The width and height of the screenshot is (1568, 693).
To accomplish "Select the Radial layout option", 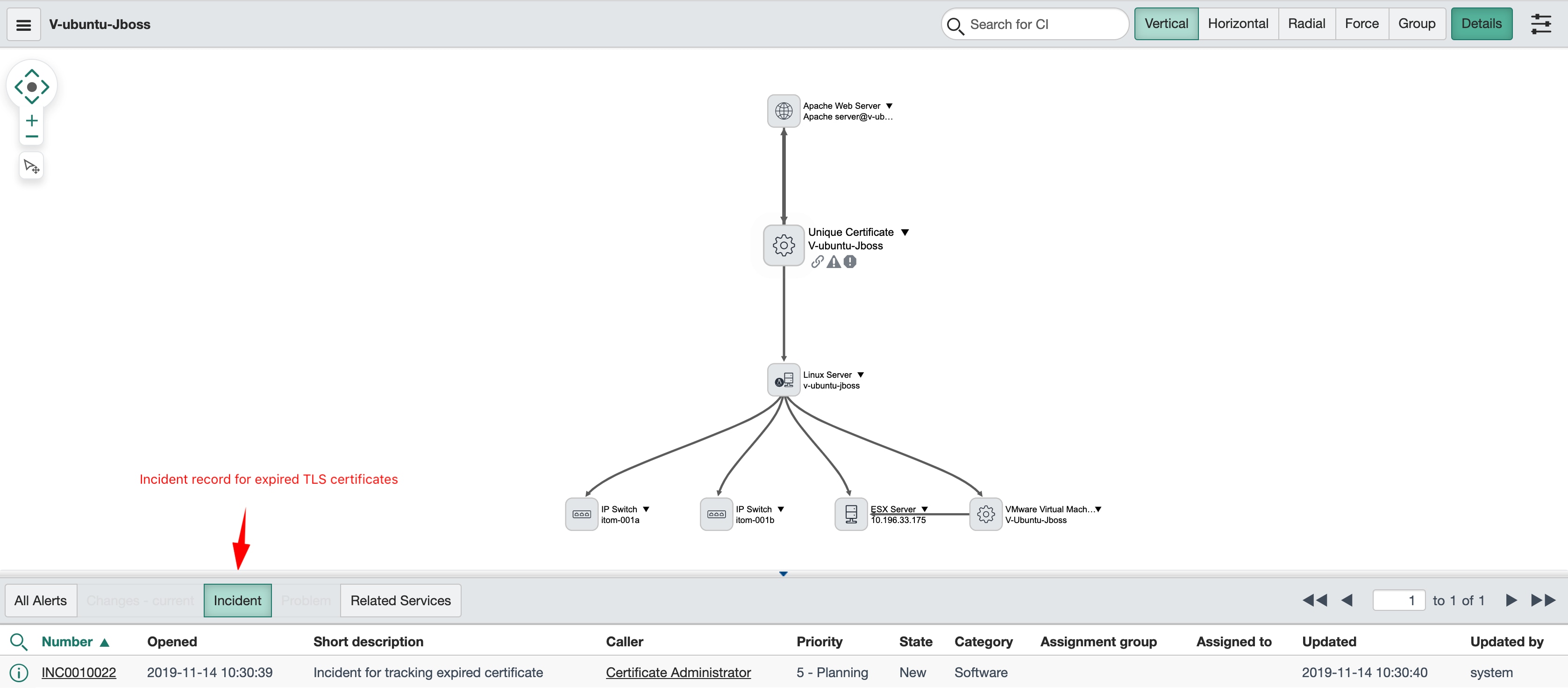I will (x=1307, y=23).
